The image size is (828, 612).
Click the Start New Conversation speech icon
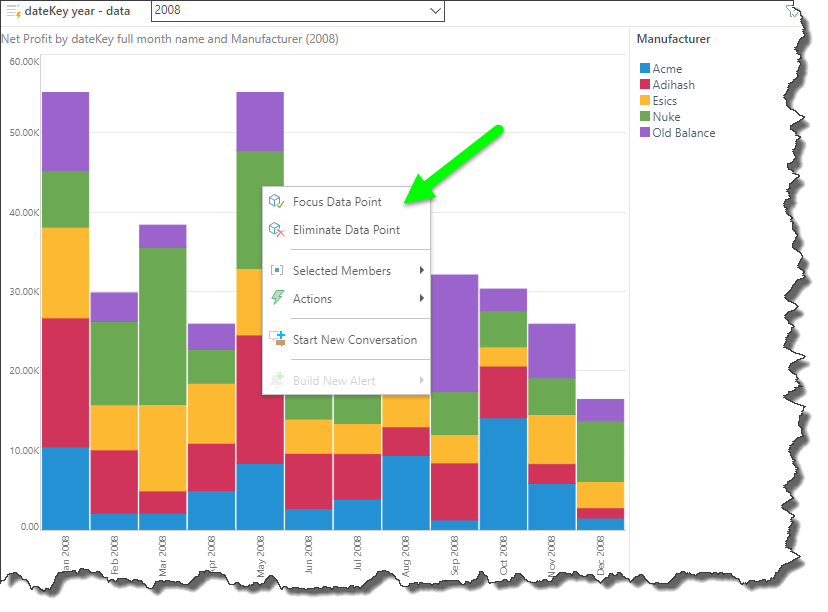click(277, 340)
